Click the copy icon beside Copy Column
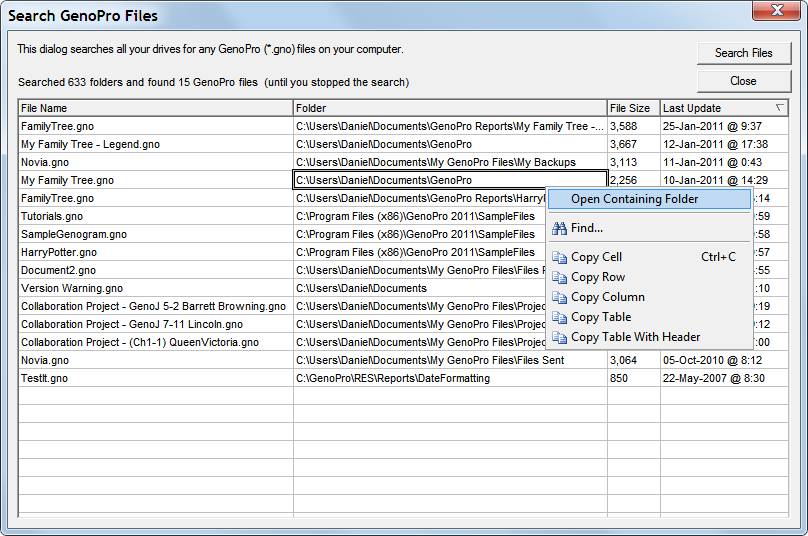This screenshot has height=536, width=808. [559, 297]
